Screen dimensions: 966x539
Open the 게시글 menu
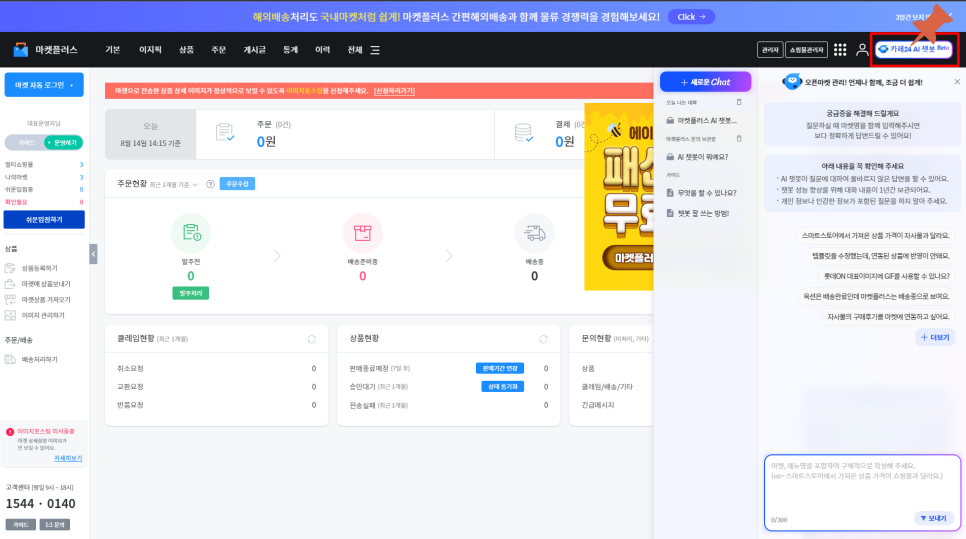pos(254,50)
